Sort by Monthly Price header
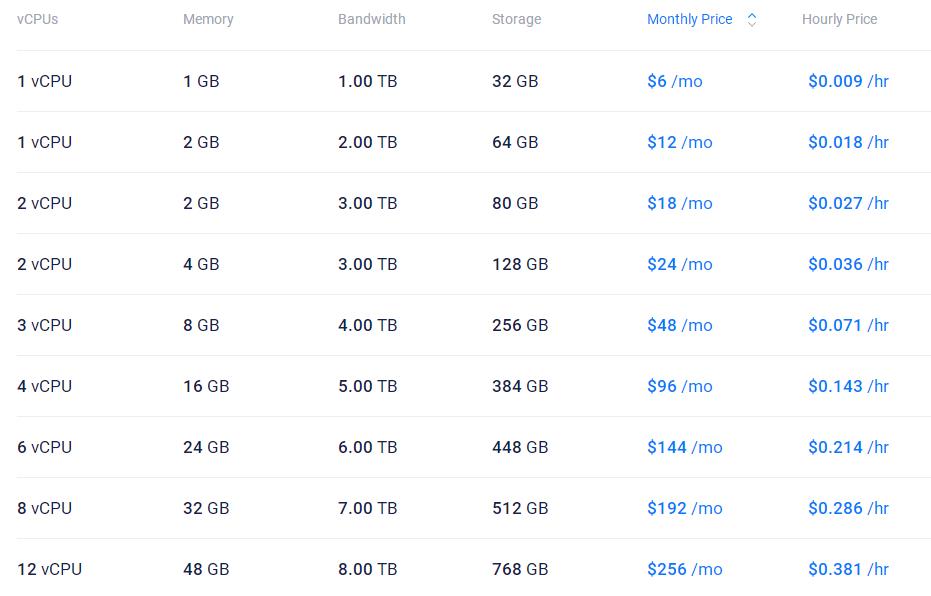 [689, 19]
